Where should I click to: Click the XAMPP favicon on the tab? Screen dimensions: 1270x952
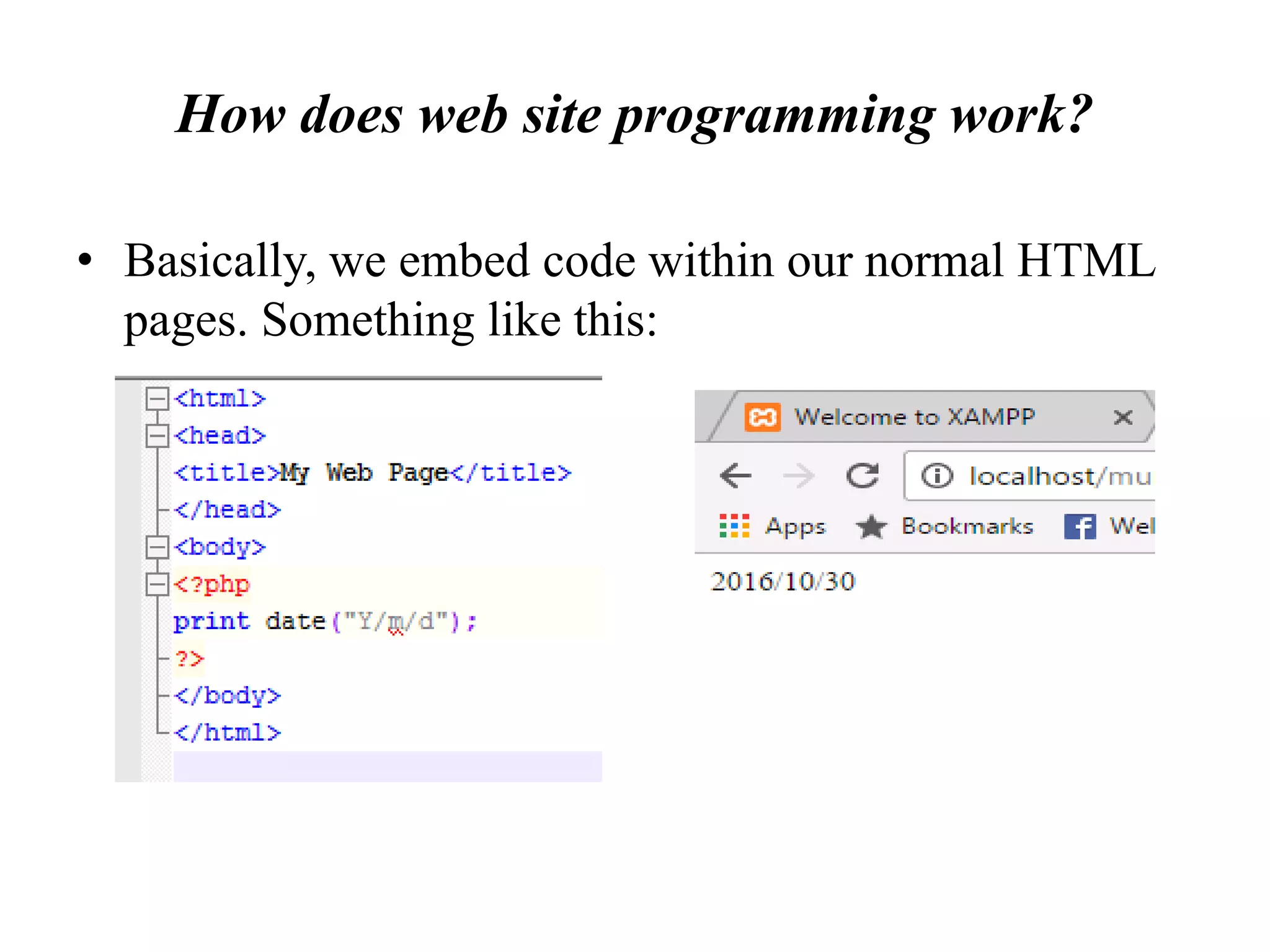click(762, 417)
